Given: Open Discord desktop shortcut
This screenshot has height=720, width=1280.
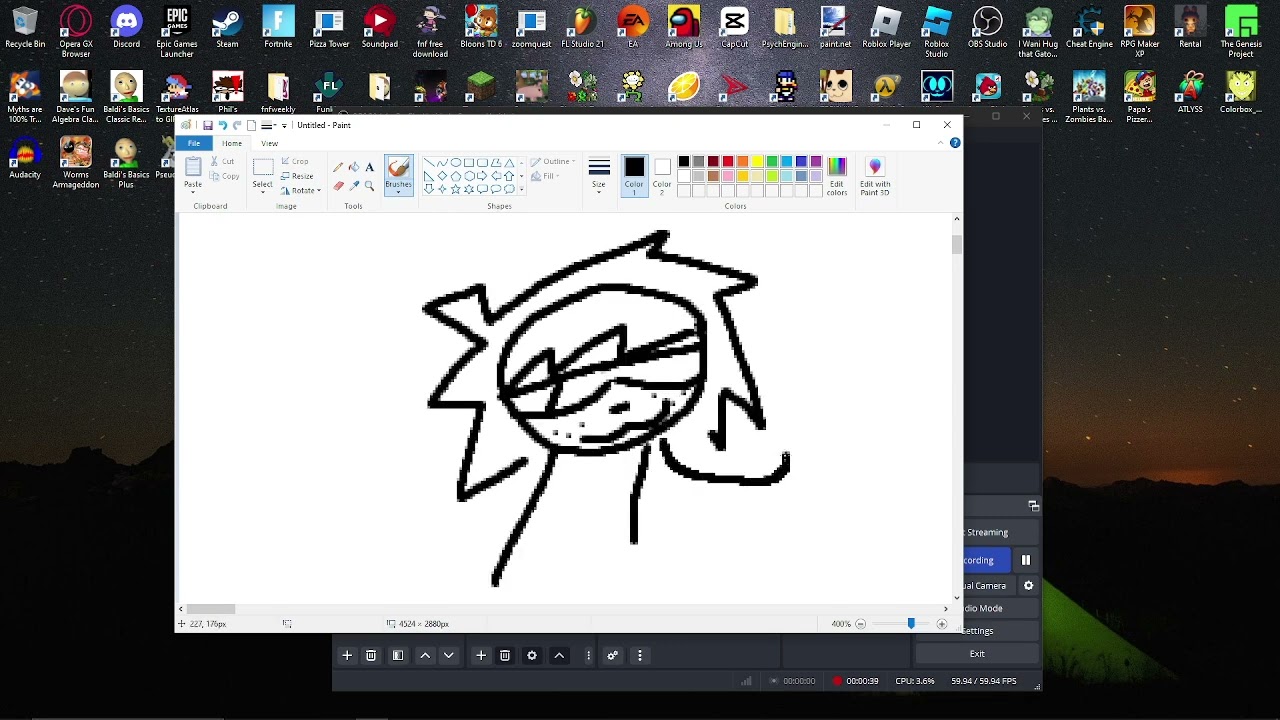Looking at the screenshot, I should [126, 28].
